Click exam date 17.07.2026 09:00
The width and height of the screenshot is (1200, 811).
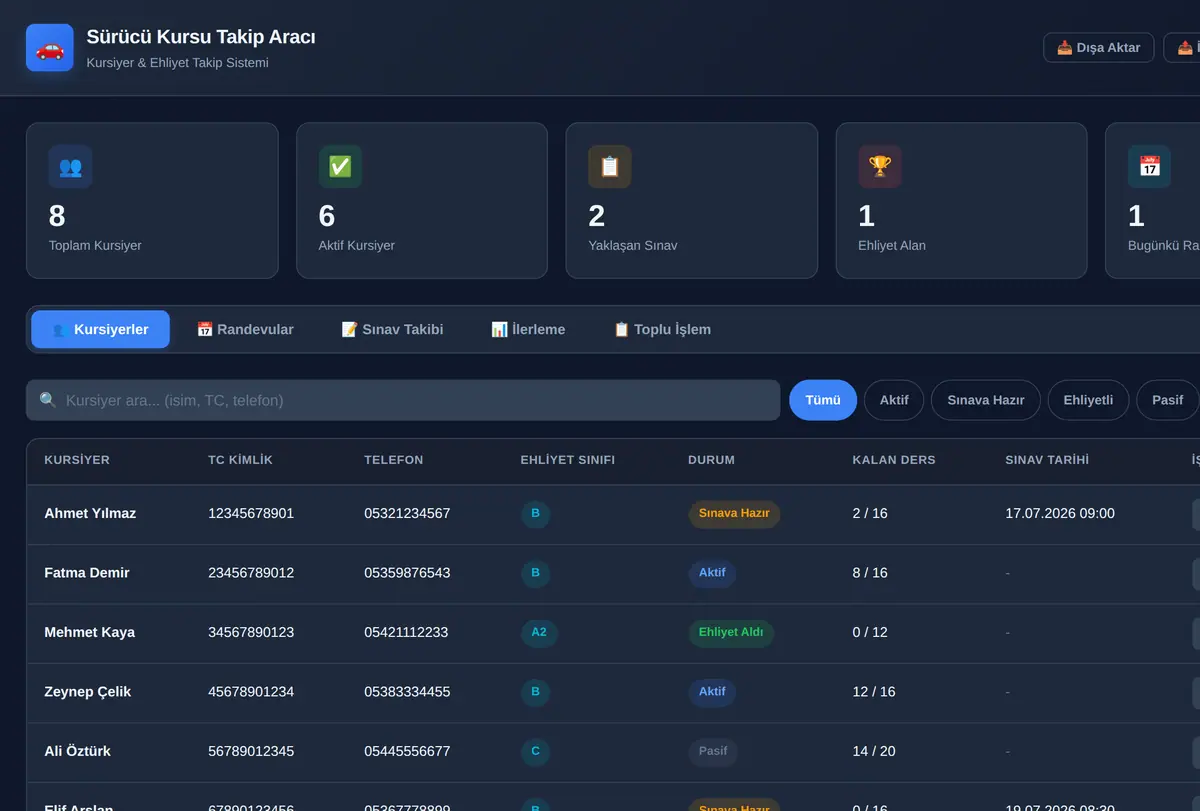pyautogui.click(x=1060, y=514)
